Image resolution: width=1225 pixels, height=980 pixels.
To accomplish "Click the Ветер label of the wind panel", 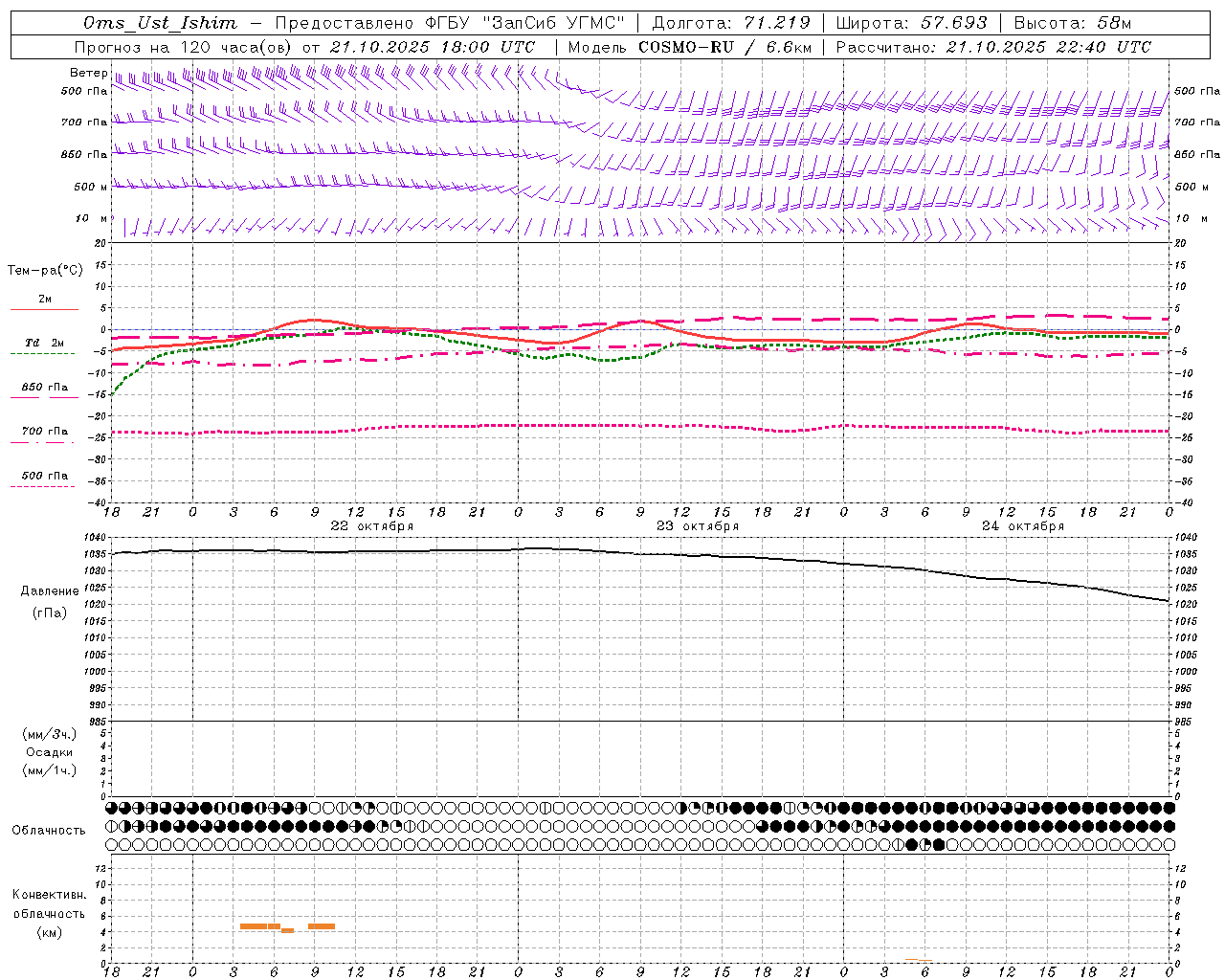I will click(88, 73).
